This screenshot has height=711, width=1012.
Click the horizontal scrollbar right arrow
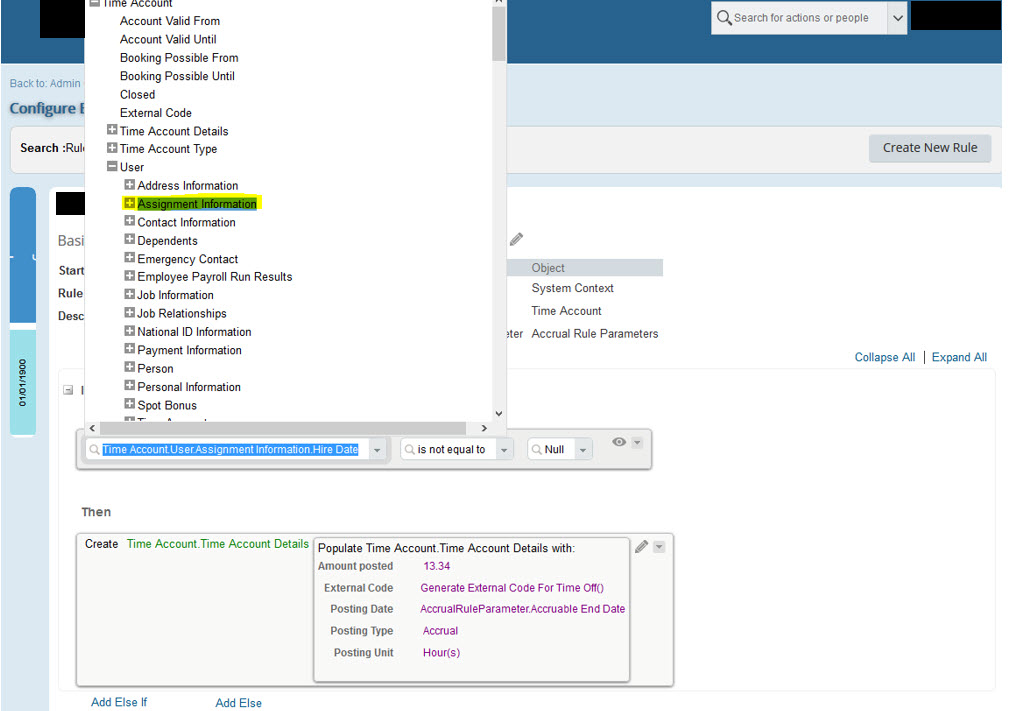(484, 428)
